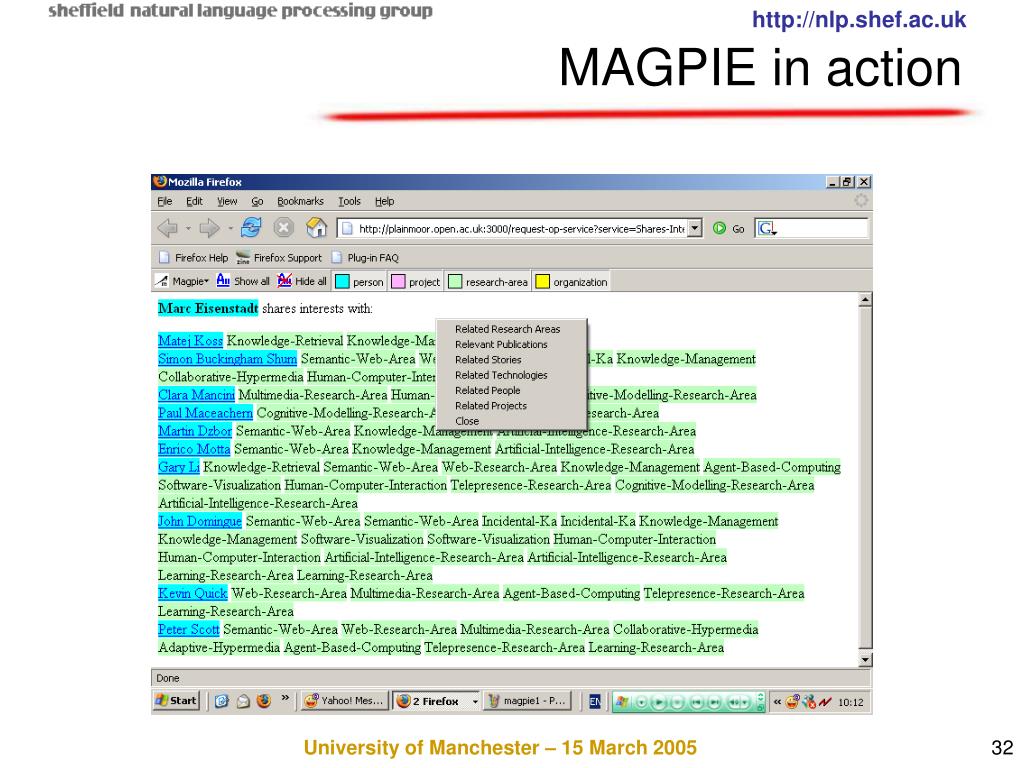Image resolution: width=1024 pixels, height=768 pixels.
Task: Open the Clara Mancini link
Action: 196,394
